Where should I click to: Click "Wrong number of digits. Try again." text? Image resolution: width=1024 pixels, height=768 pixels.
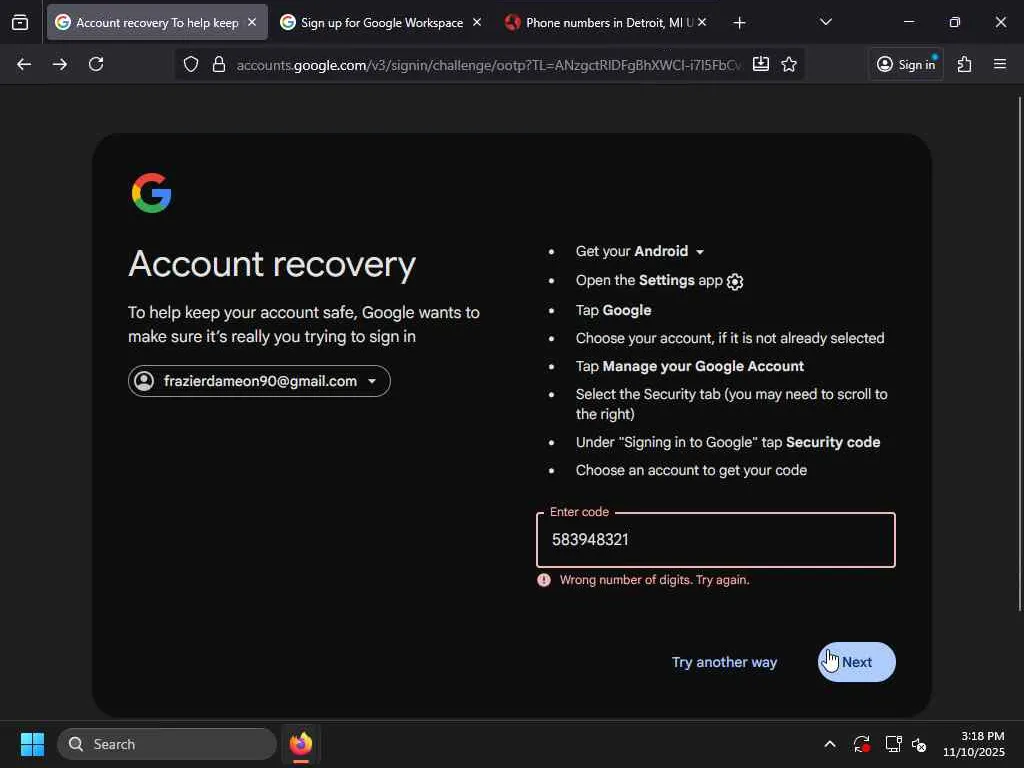point(654,580)
